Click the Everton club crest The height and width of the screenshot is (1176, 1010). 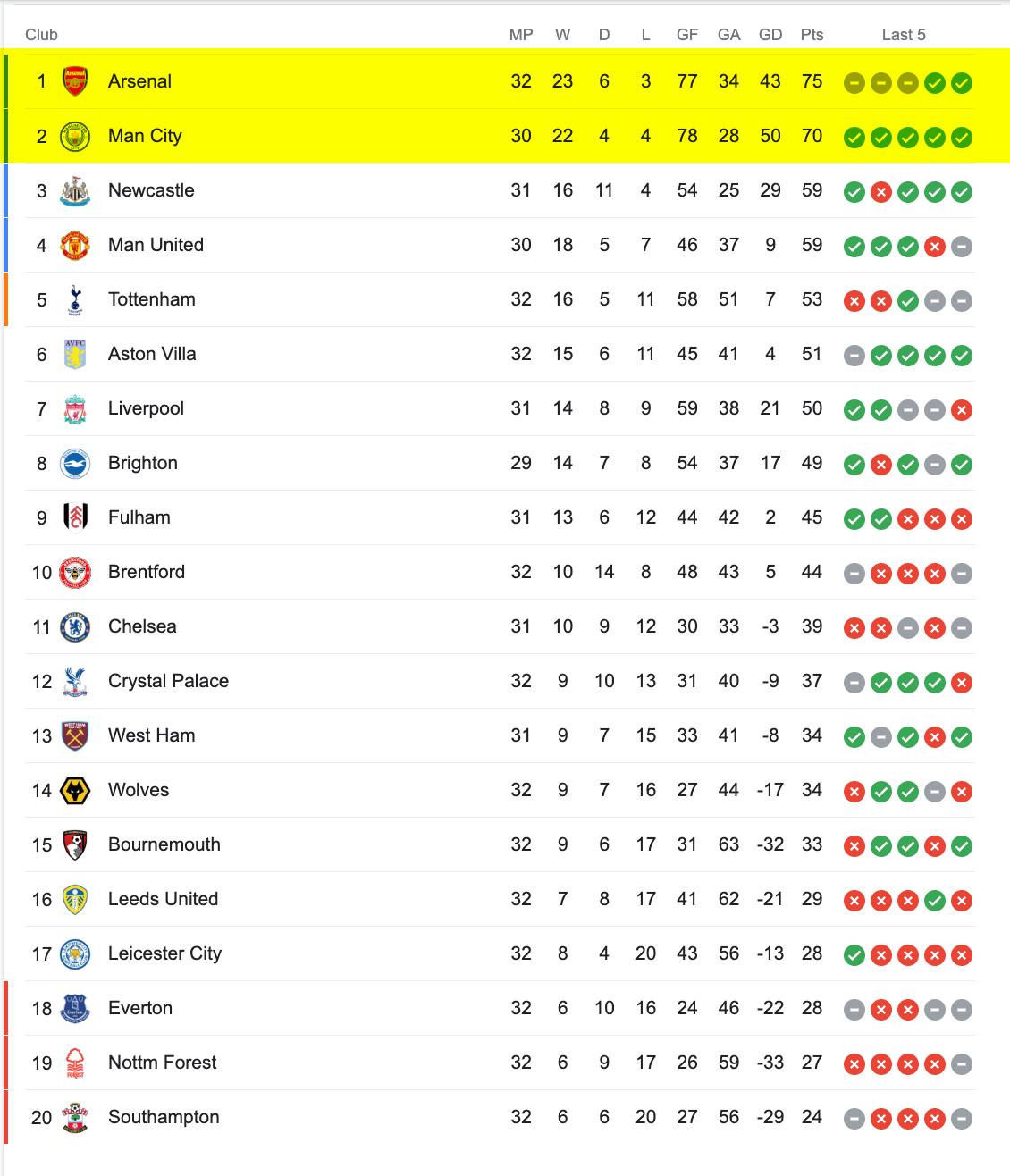click(75, 1008)
